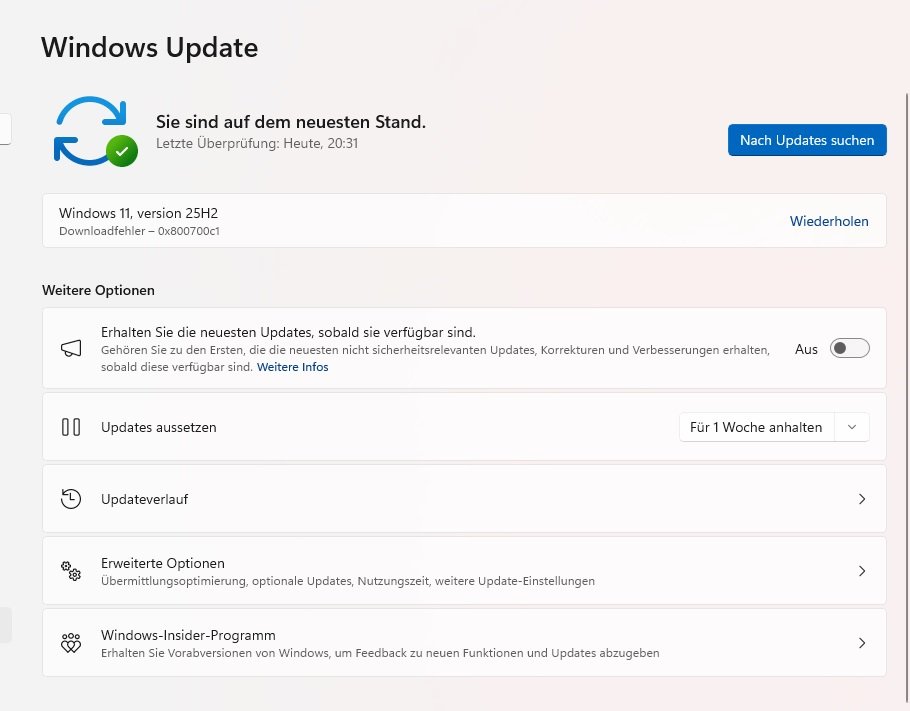
Task: Expand Updateverlauf with its chevron
Action: point(862,499)
